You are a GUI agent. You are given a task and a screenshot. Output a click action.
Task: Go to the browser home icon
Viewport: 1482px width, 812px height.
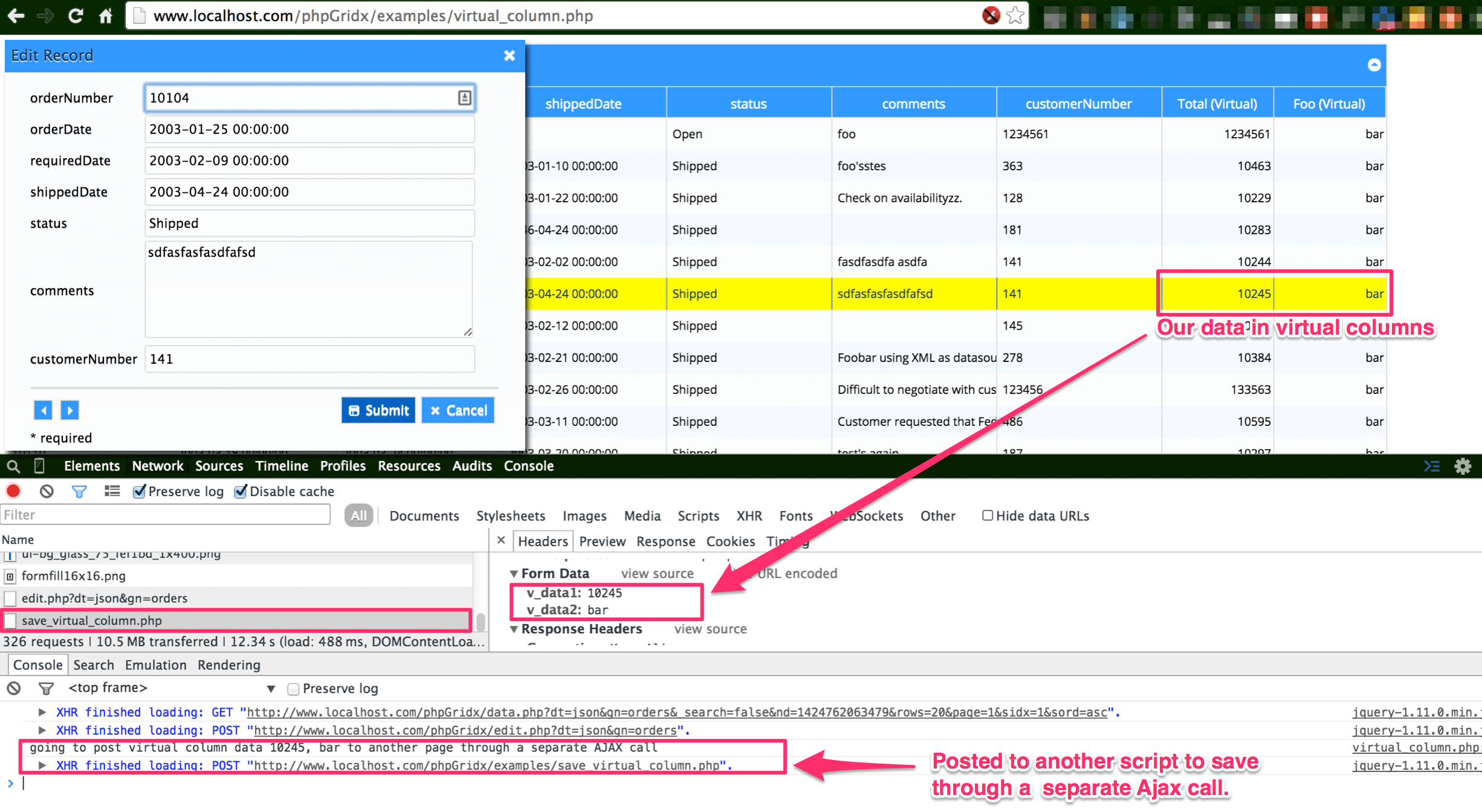click(106, 16)
